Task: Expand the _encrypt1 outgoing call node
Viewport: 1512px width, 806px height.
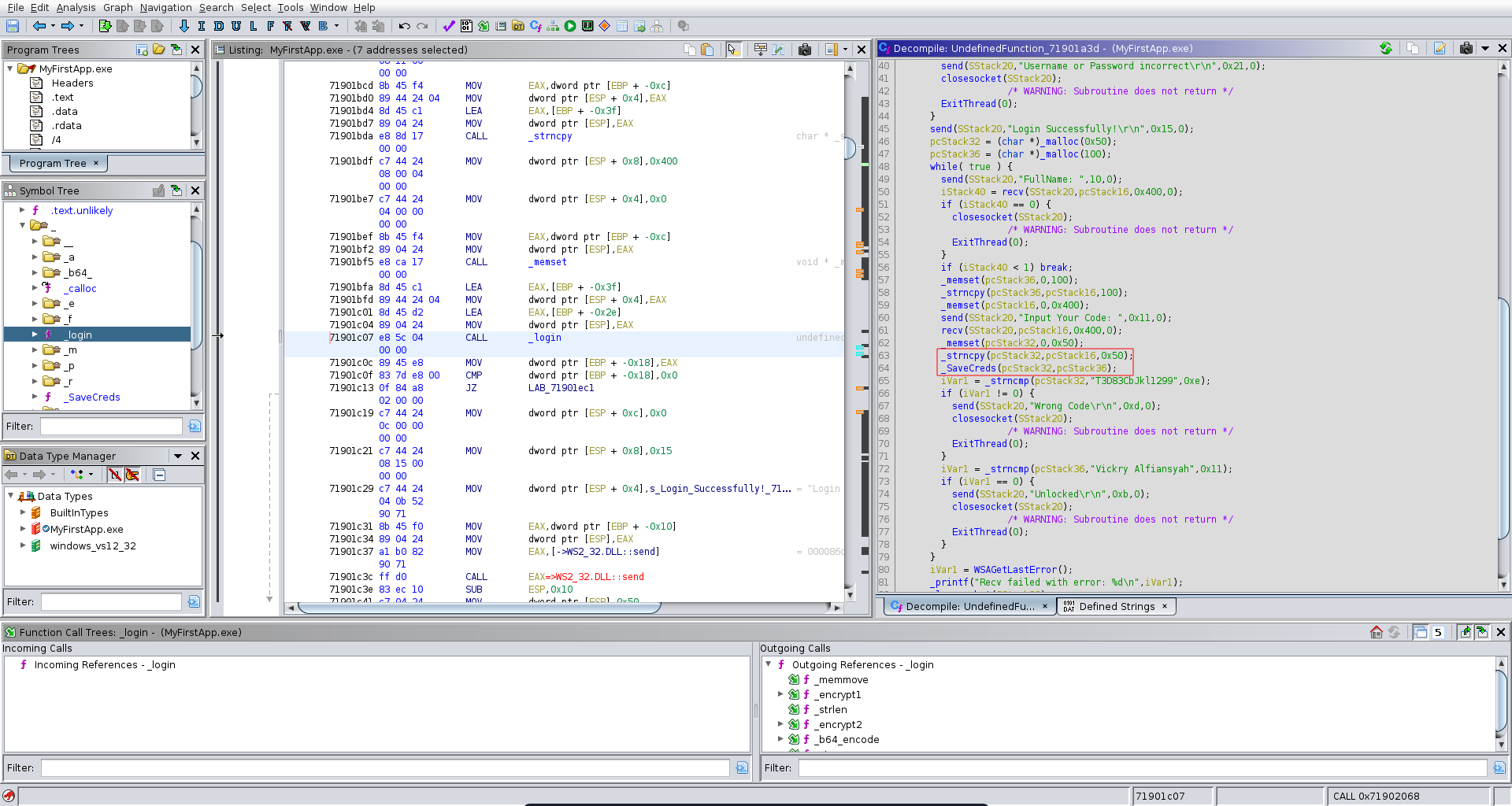Action: point(780,694)
